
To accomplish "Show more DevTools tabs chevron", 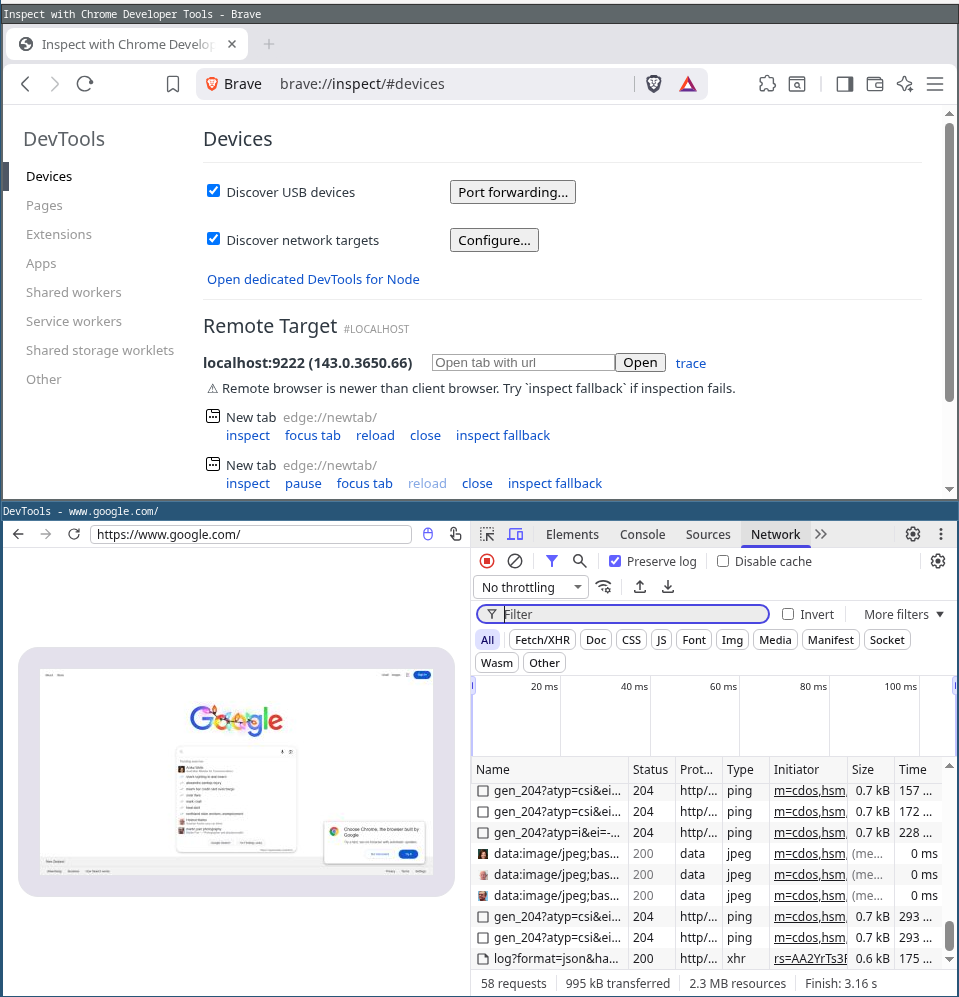I will 821,535.
